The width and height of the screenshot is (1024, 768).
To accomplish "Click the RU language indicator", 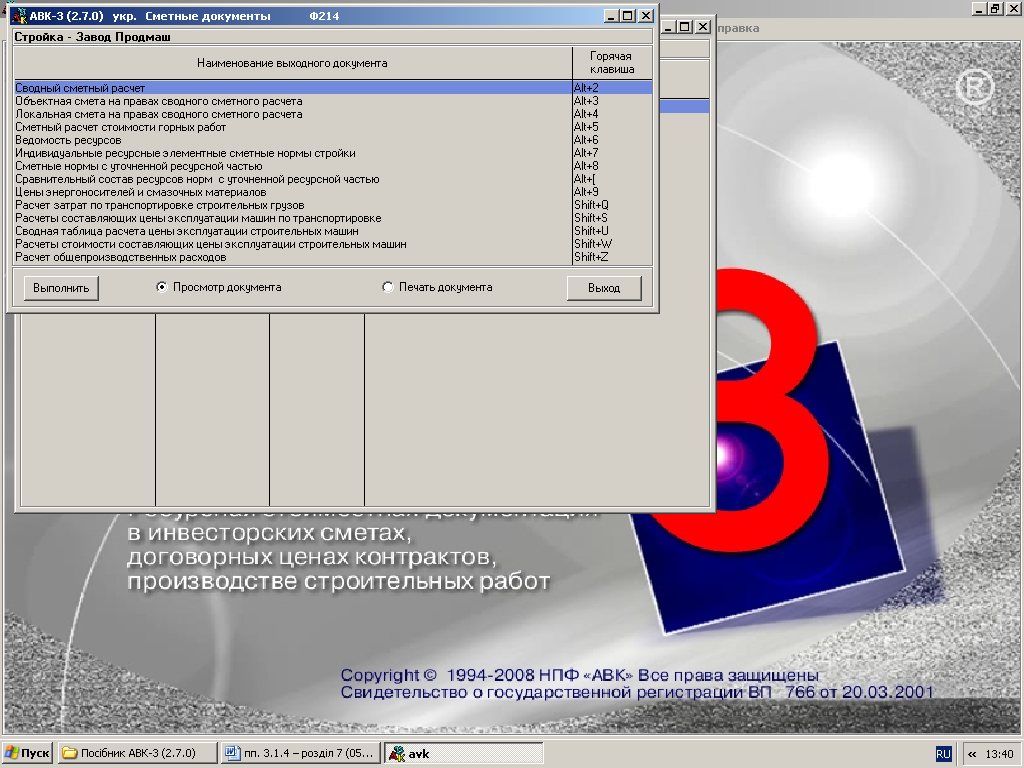I will [x=943, y=754].
